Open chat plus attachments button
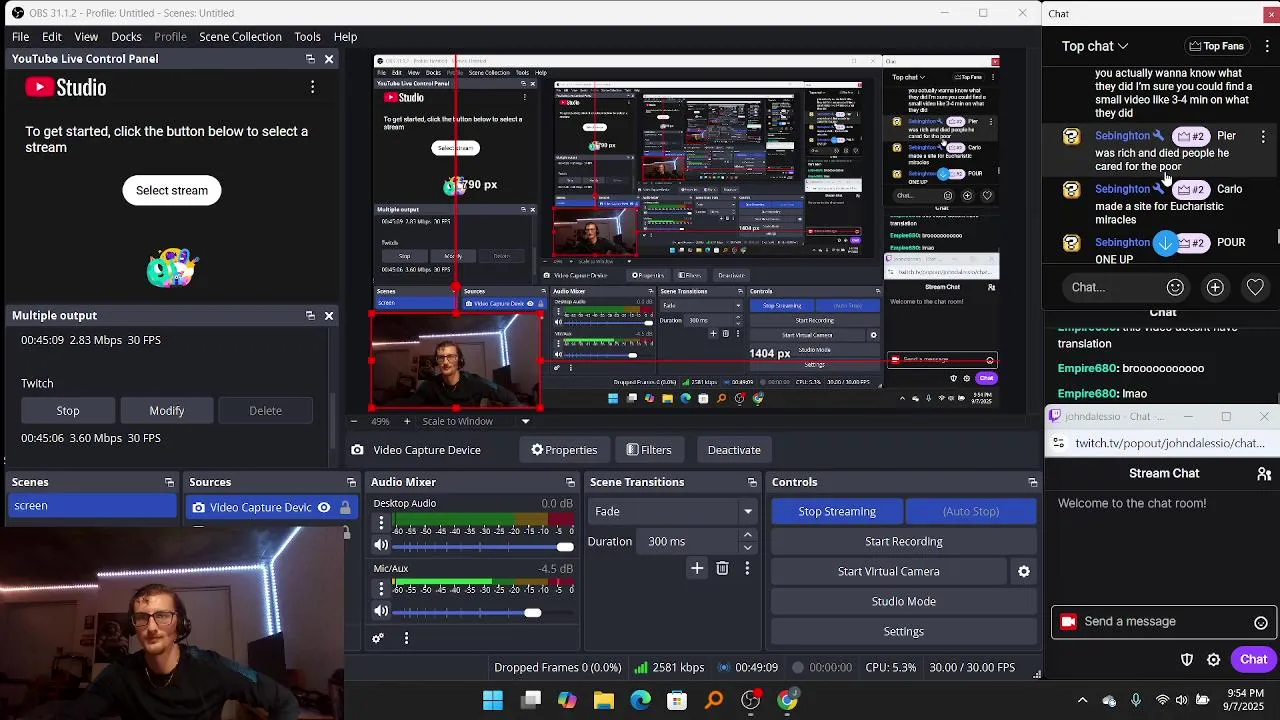 click(x=1215, y=287)
